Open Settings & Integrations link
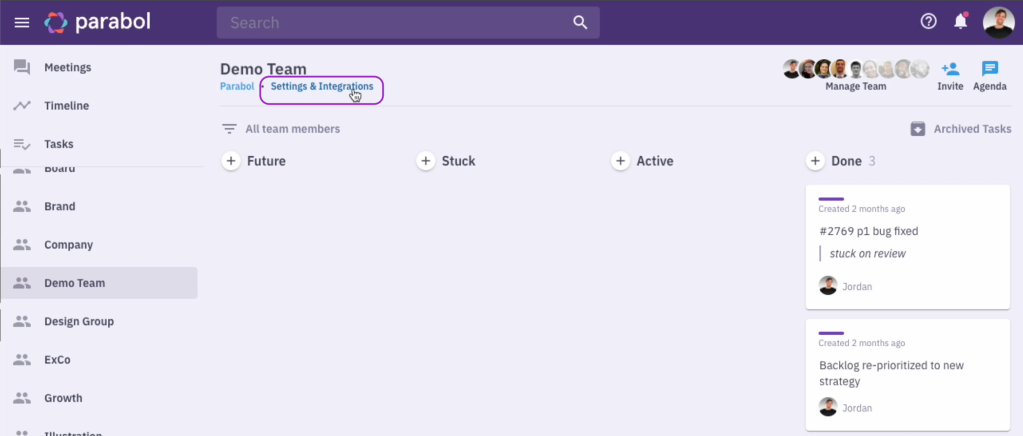Screen dimensions: 1023x436 (322, 86)
